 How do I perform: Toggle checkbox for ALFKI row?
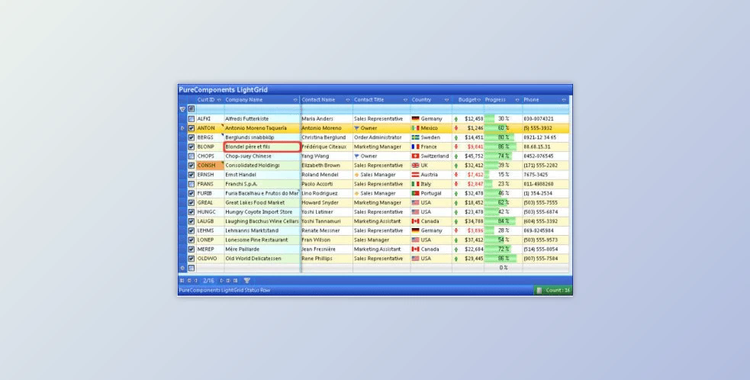pos(191,119)
